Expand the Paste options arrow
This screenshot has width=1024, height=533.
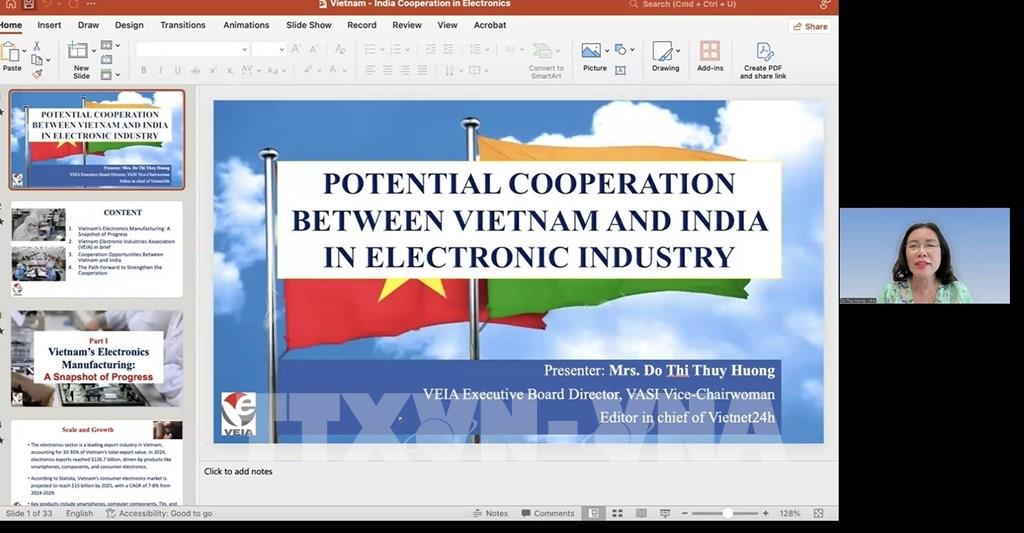(x=25, y=51)
